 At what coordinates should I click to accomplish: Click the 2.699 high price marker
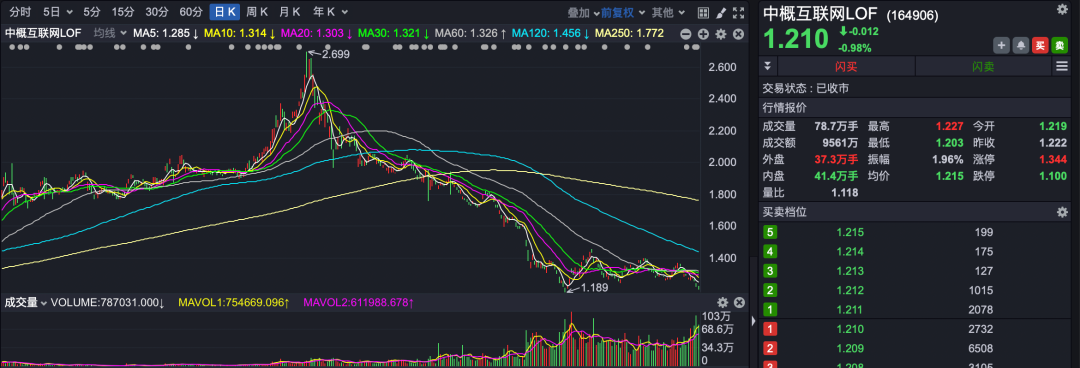tap(335, 53)
